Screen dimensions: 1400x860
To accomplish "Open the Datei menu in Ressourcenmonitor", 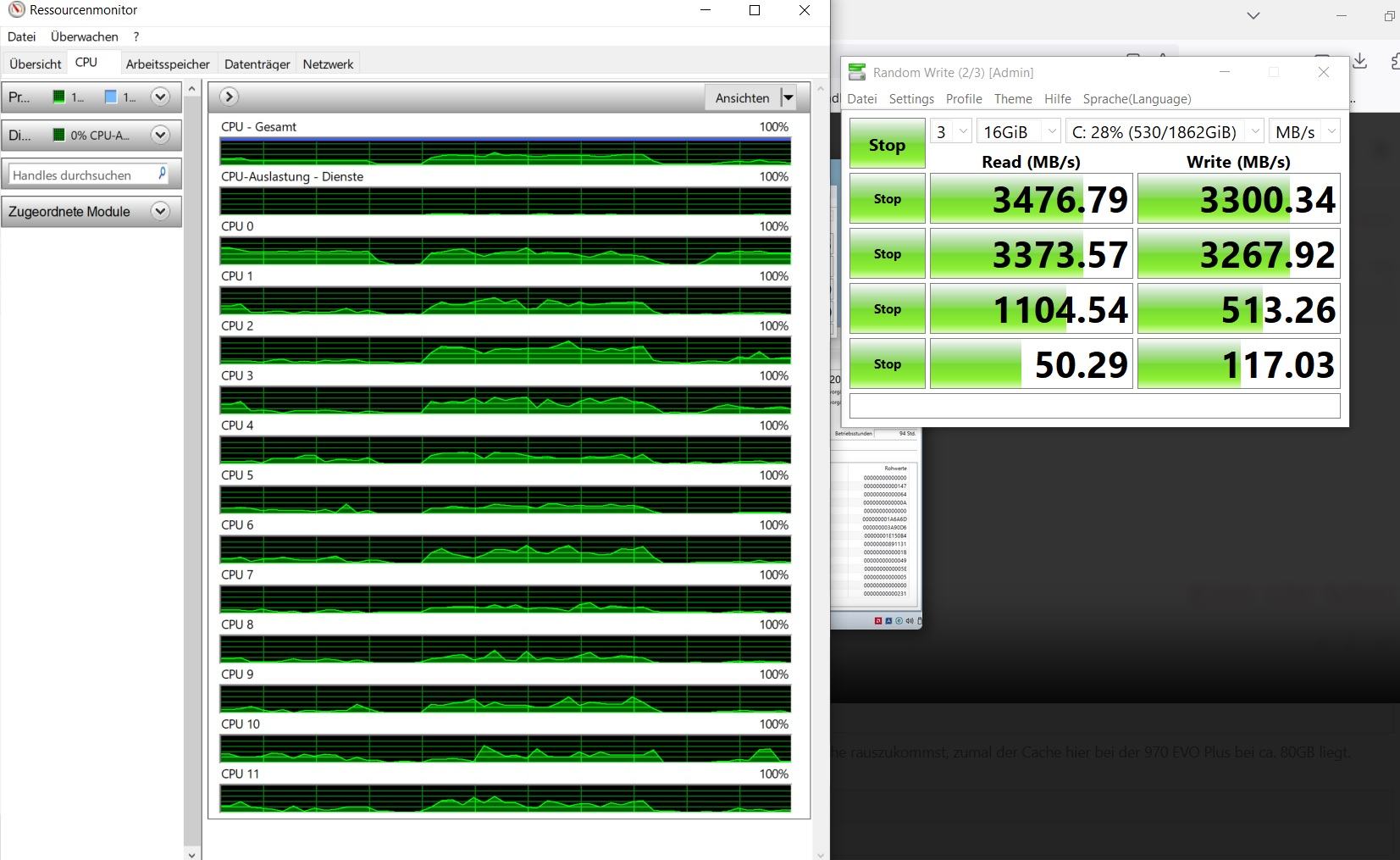I will coord(22,36).
